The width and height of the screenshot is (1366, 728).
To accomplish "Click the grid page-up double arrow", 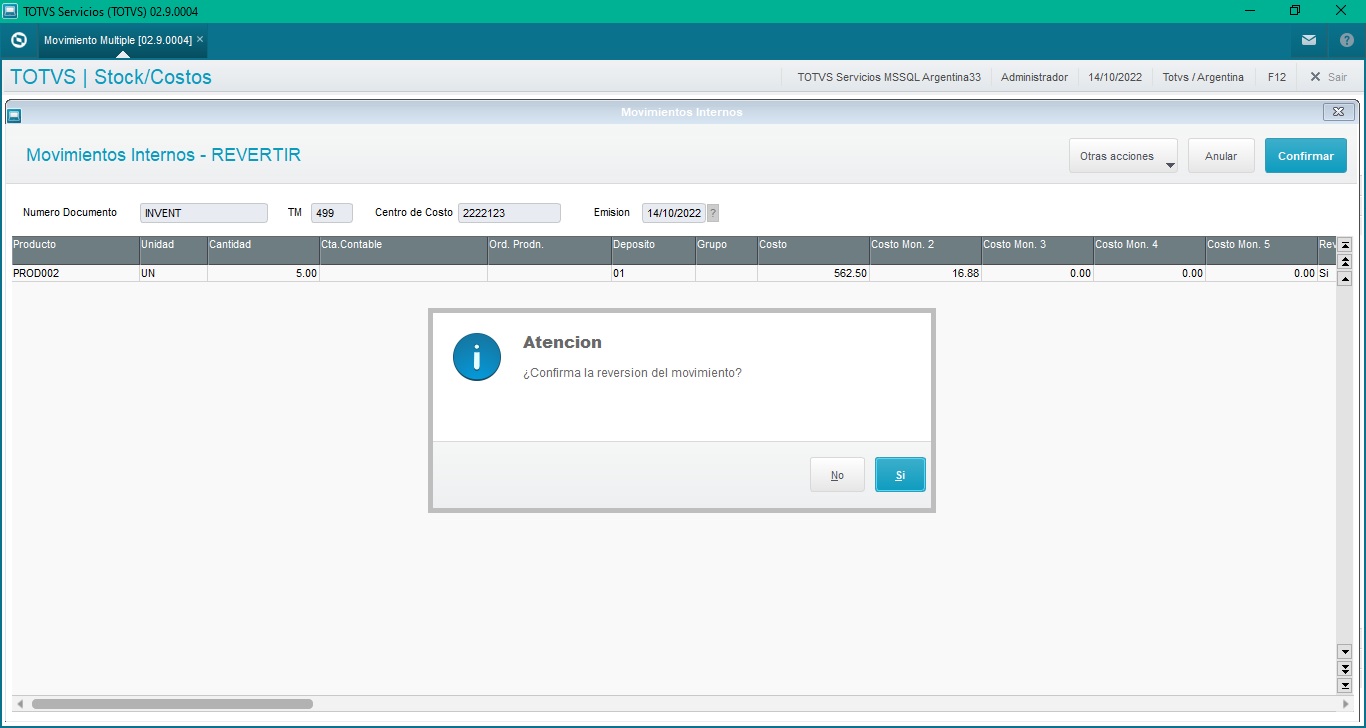I will [x=1345, y=262].
